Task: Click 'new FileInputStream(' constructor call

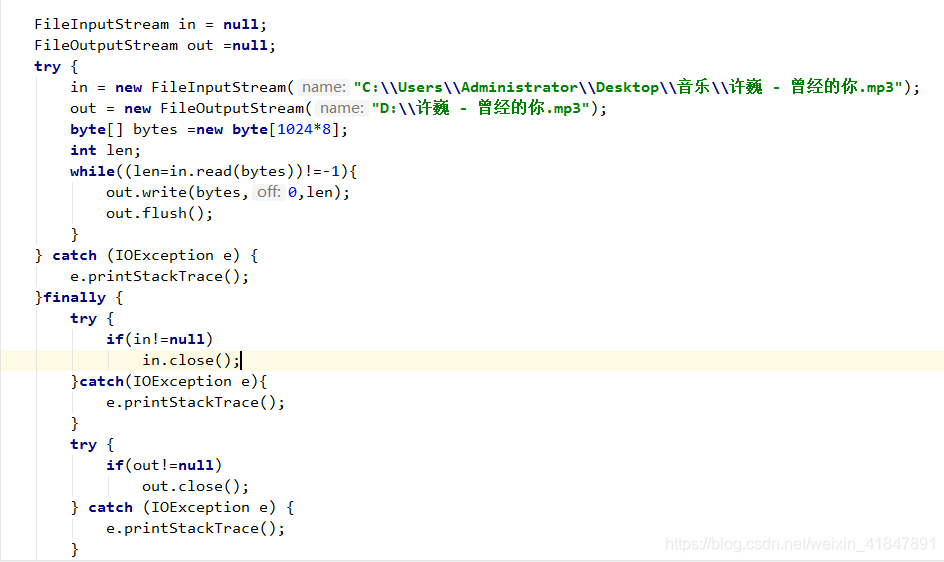Action: pyautogui.click(x=205, y=88)
